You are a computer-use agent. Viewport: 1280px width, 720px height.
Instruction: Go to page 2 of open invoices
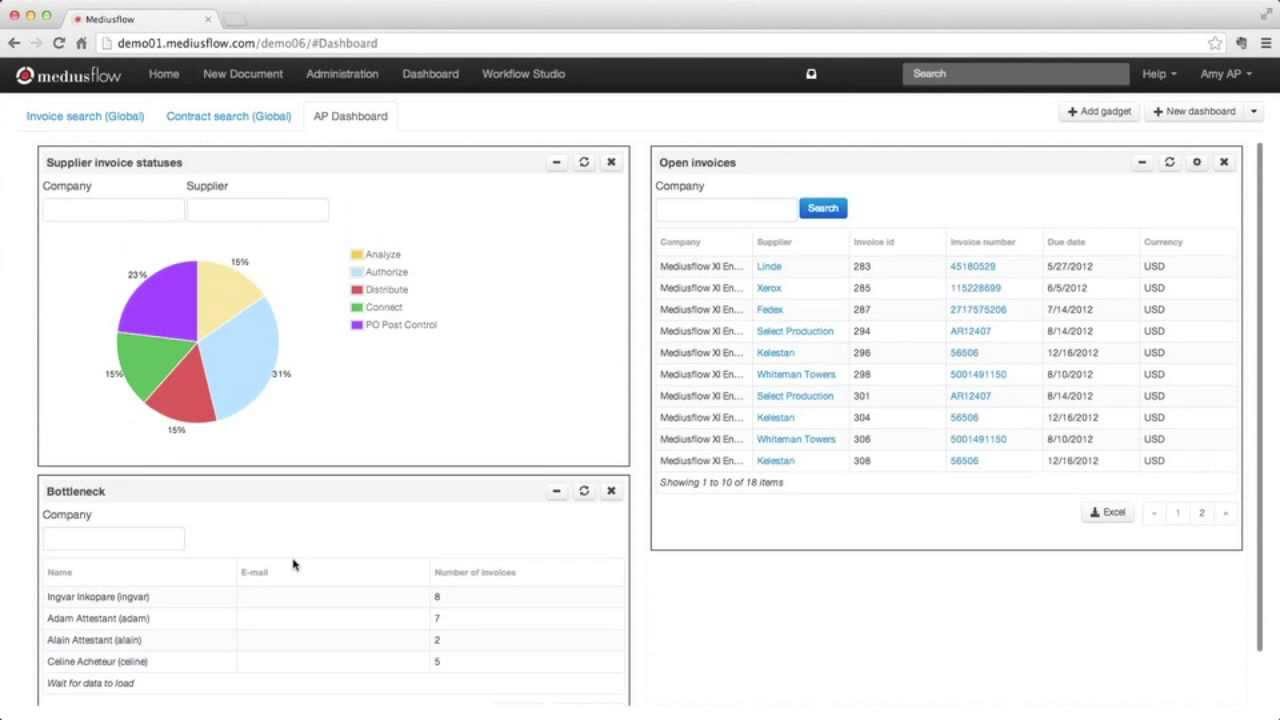1202,513
